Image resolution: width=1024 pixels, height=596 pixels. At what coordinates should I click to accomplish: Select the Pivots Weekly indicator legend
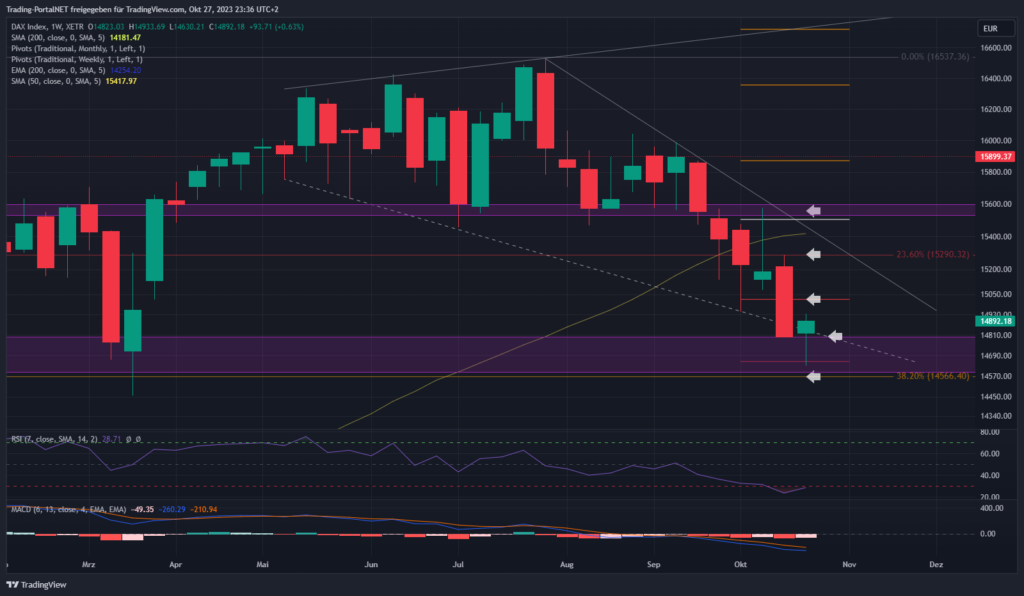tap(75, 60)
